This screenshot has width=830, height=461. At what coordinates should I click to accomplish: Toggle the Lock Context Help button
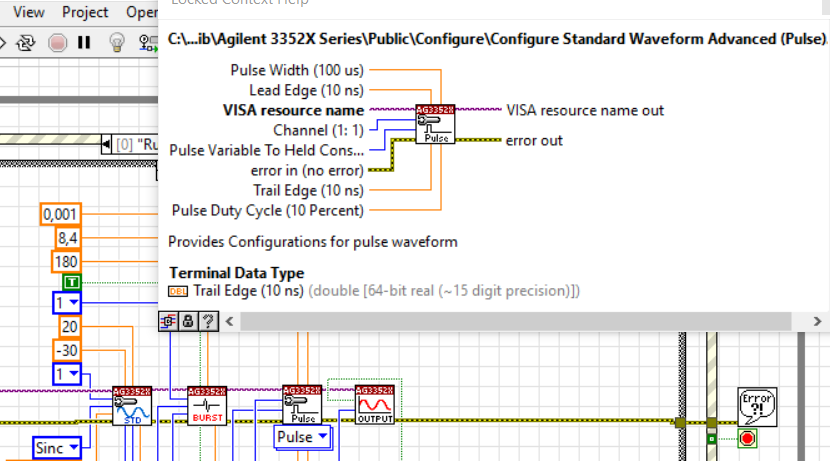pyautogui.click(x=188, y=321)
